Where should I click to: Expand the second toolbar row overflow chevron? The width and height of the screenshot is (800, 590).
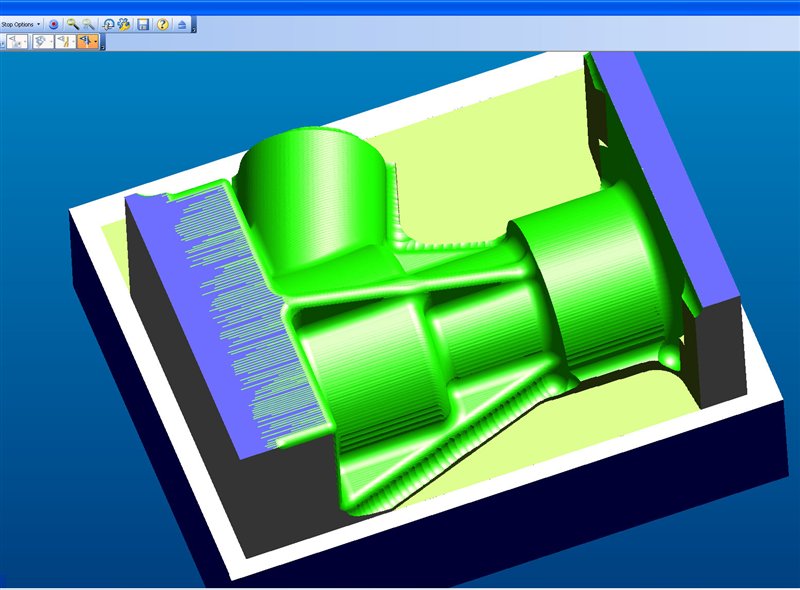[105, 46]
